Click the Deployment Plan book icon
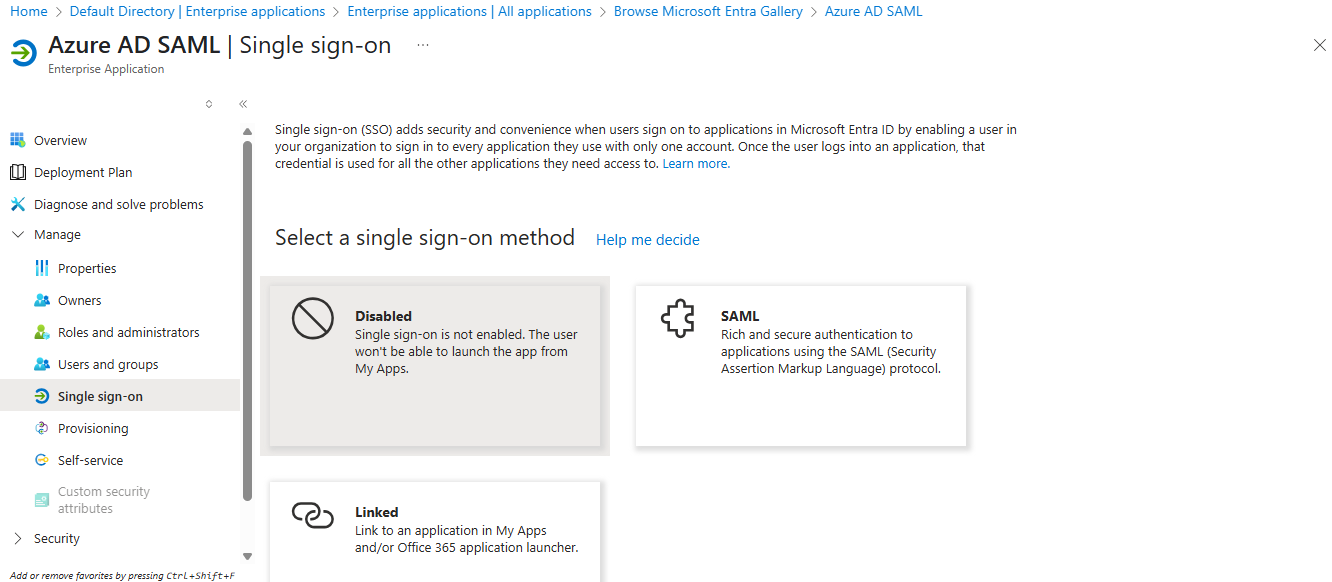The image size is (1332, 582). pos(17,172)
